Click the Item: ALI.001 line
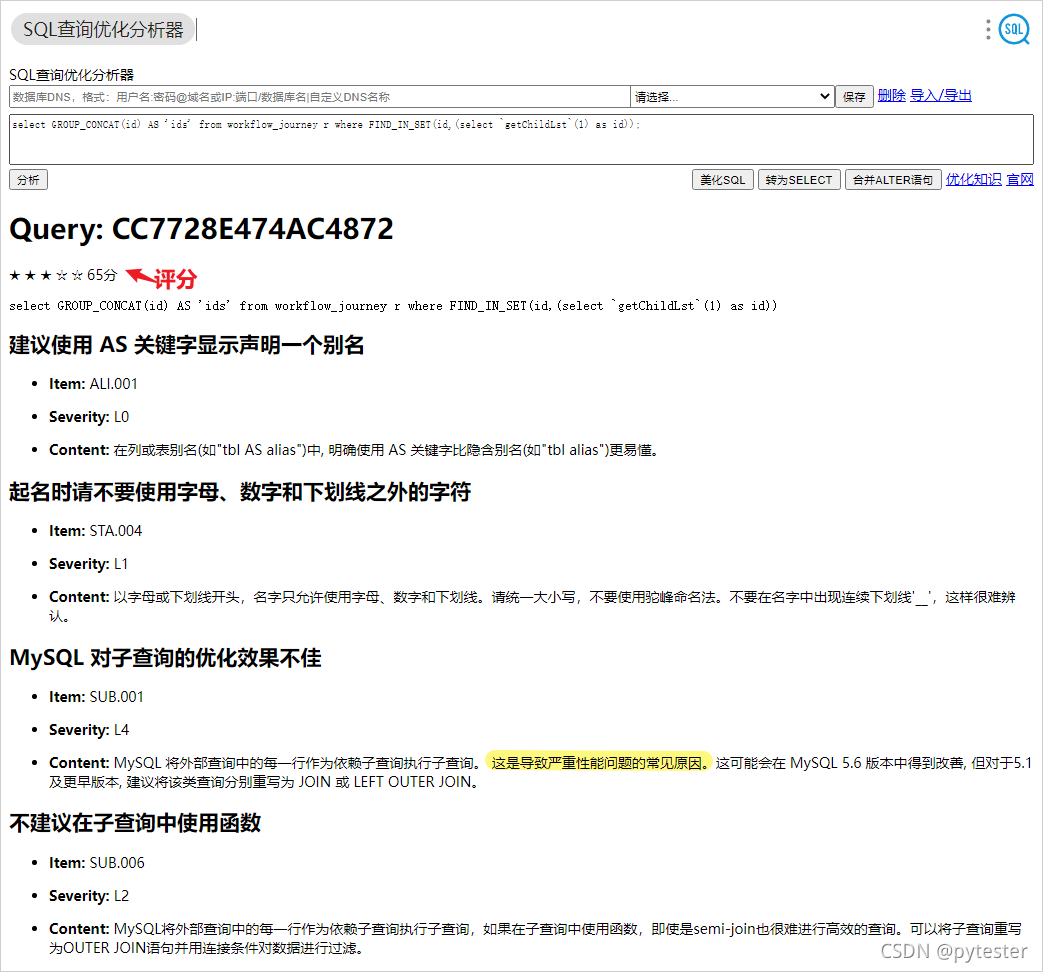 tap(93, 384)
